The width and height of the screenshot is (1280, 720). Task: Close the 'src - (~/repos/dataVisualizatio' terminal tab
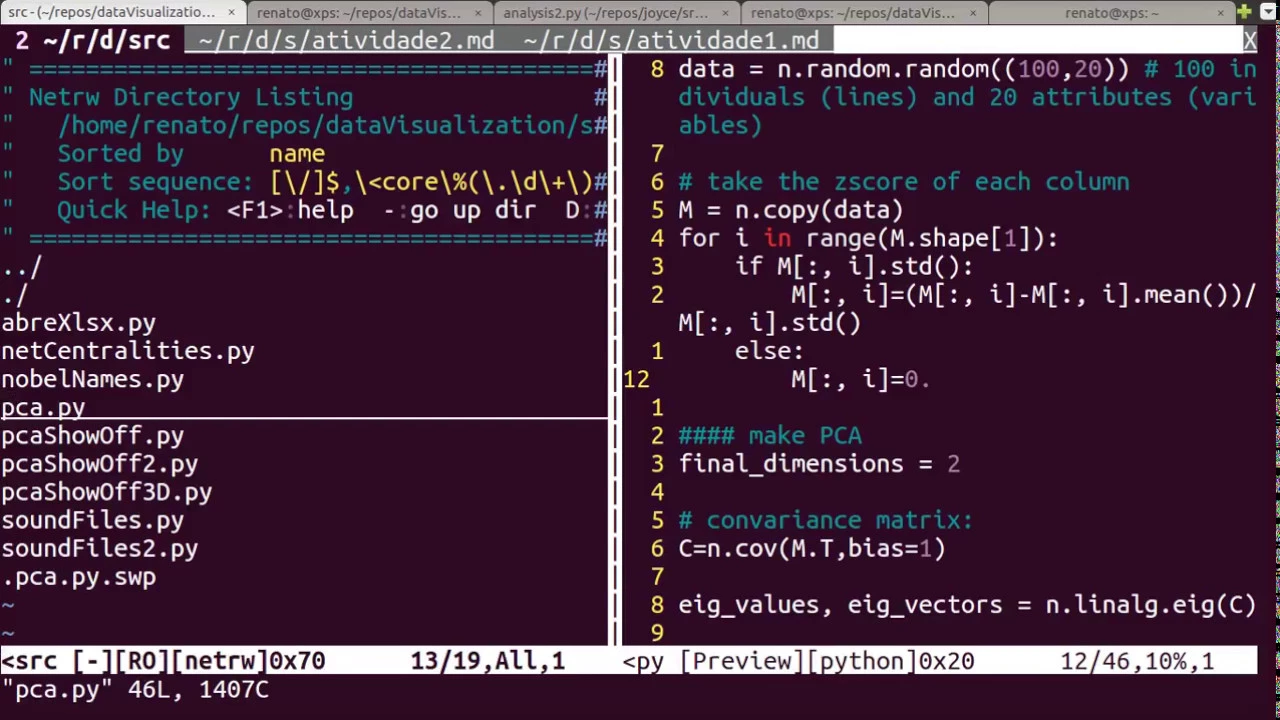tap(231, 13)
